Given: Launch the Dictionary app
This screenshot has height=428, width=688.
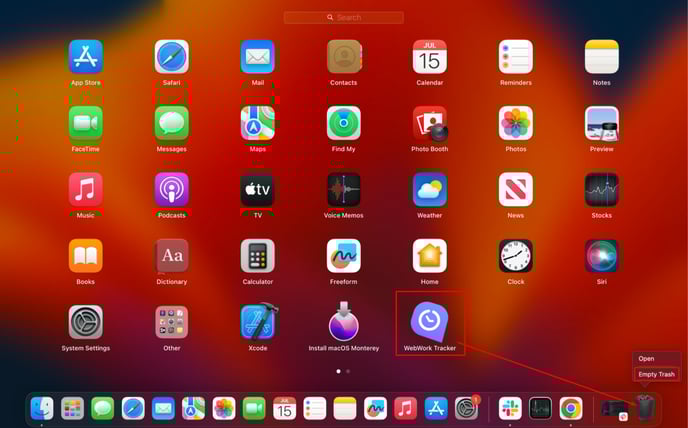Looking at the screenshot, I should [172, 255].
